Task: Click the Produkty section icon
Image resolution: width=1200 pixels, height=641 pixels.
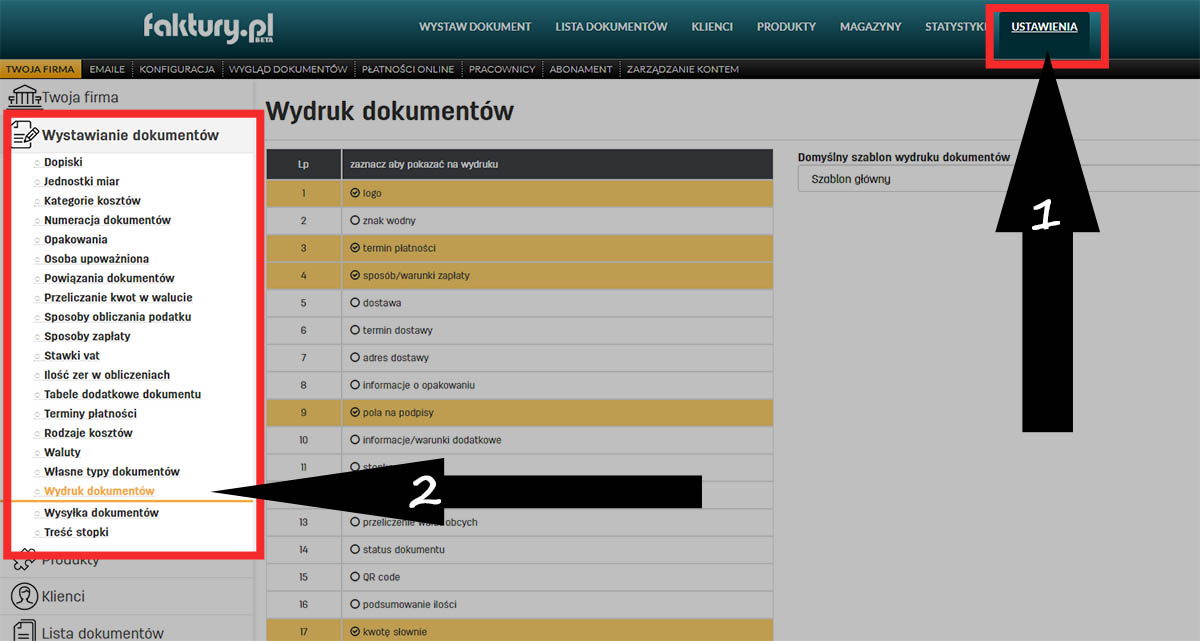Action: click(x=22, y=556)
